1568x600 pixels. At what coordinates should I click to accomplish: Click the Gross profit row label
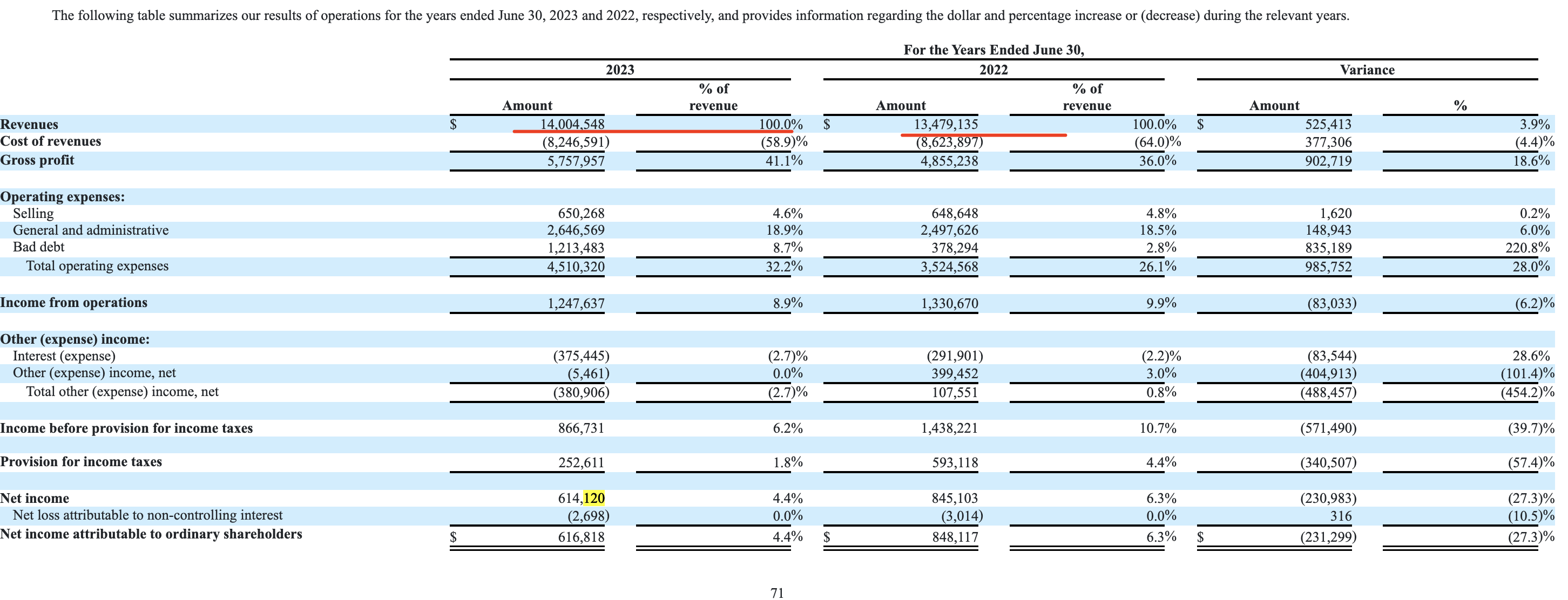tap(37, 160)
